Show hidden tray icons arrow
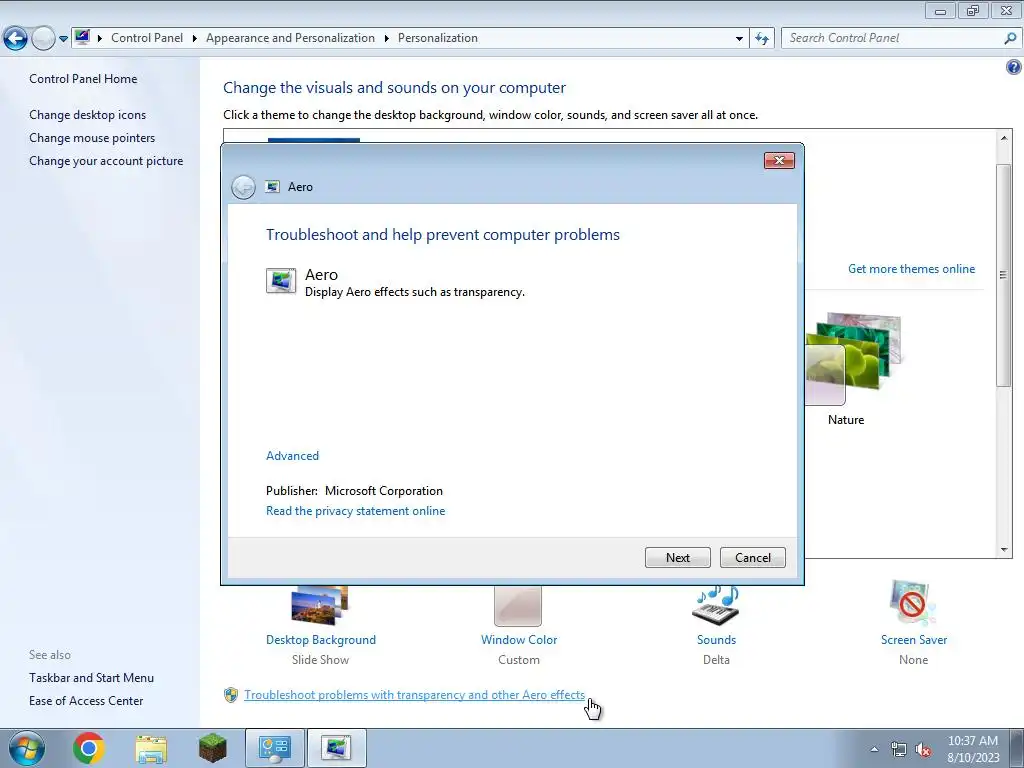This screenshot has width=1024, height=768. [x=874, y=749]
